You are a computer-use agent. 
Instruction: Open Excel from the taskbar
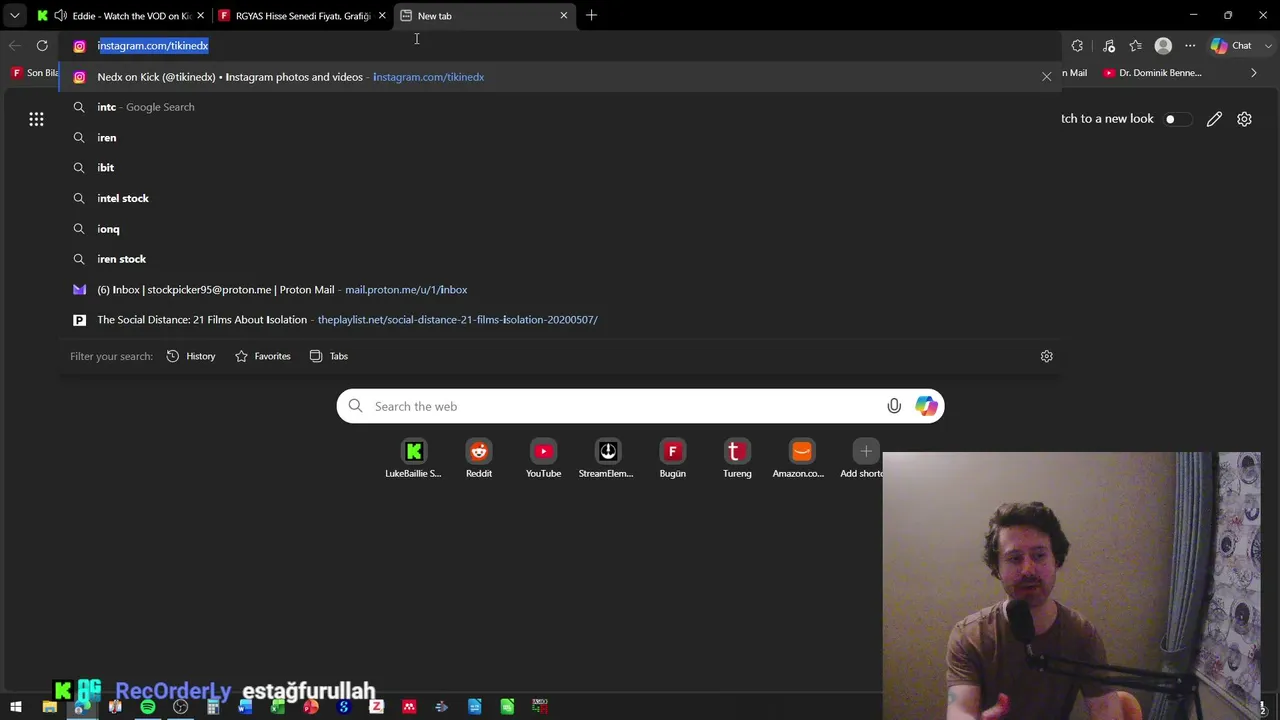(x=278, y=707)
